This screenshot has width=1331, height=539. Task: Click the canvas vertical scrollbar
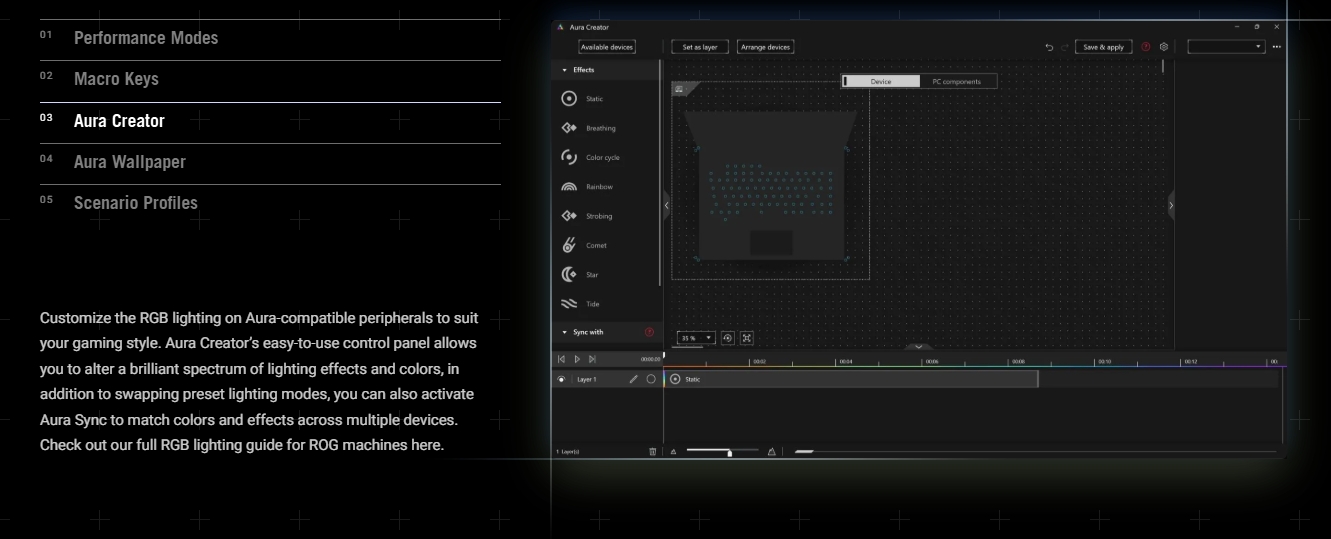coord(1162,67)
